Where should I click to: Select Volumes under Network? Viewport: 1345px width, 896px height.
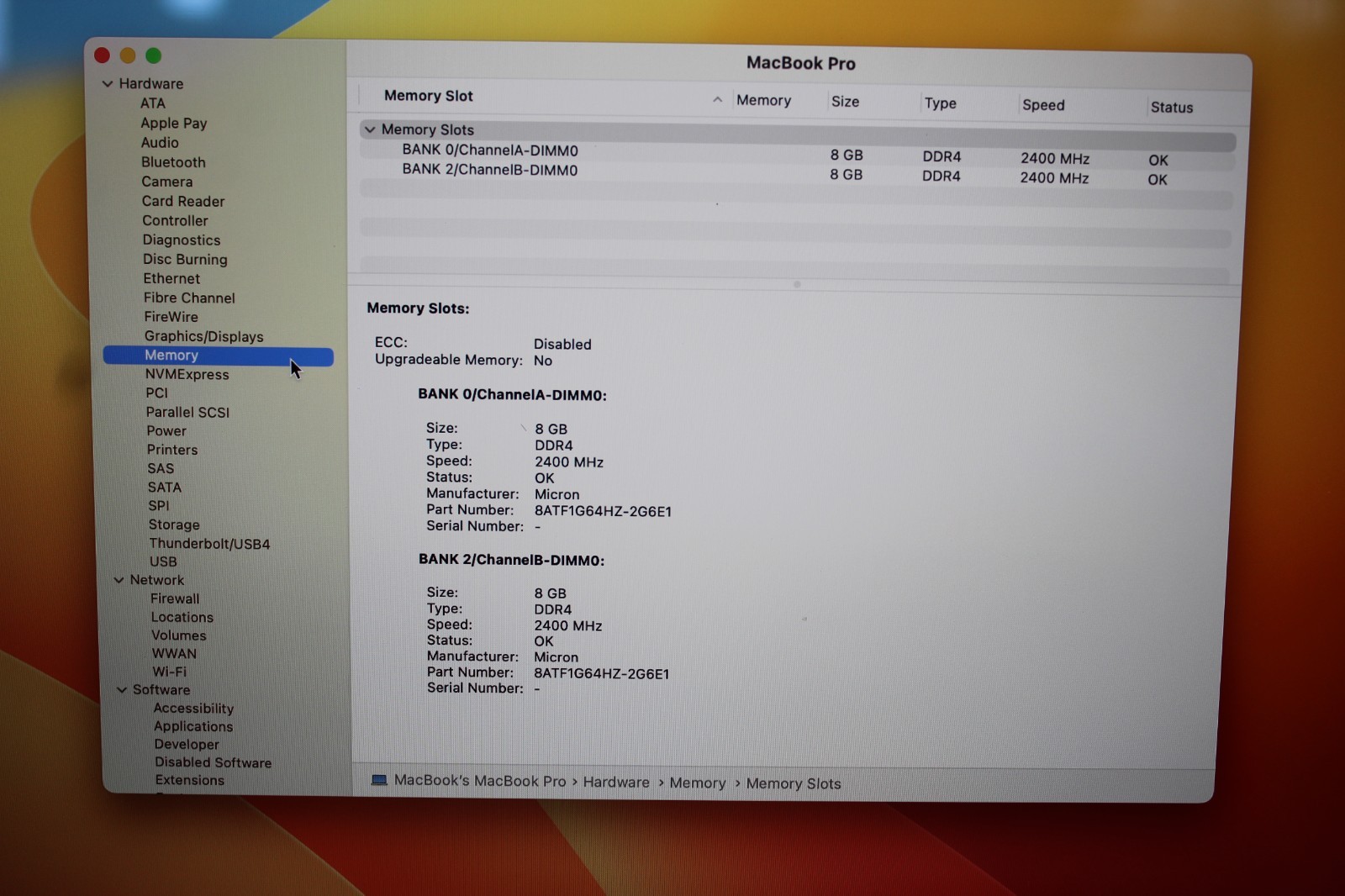pyautogui.click(x=179, y=635)
